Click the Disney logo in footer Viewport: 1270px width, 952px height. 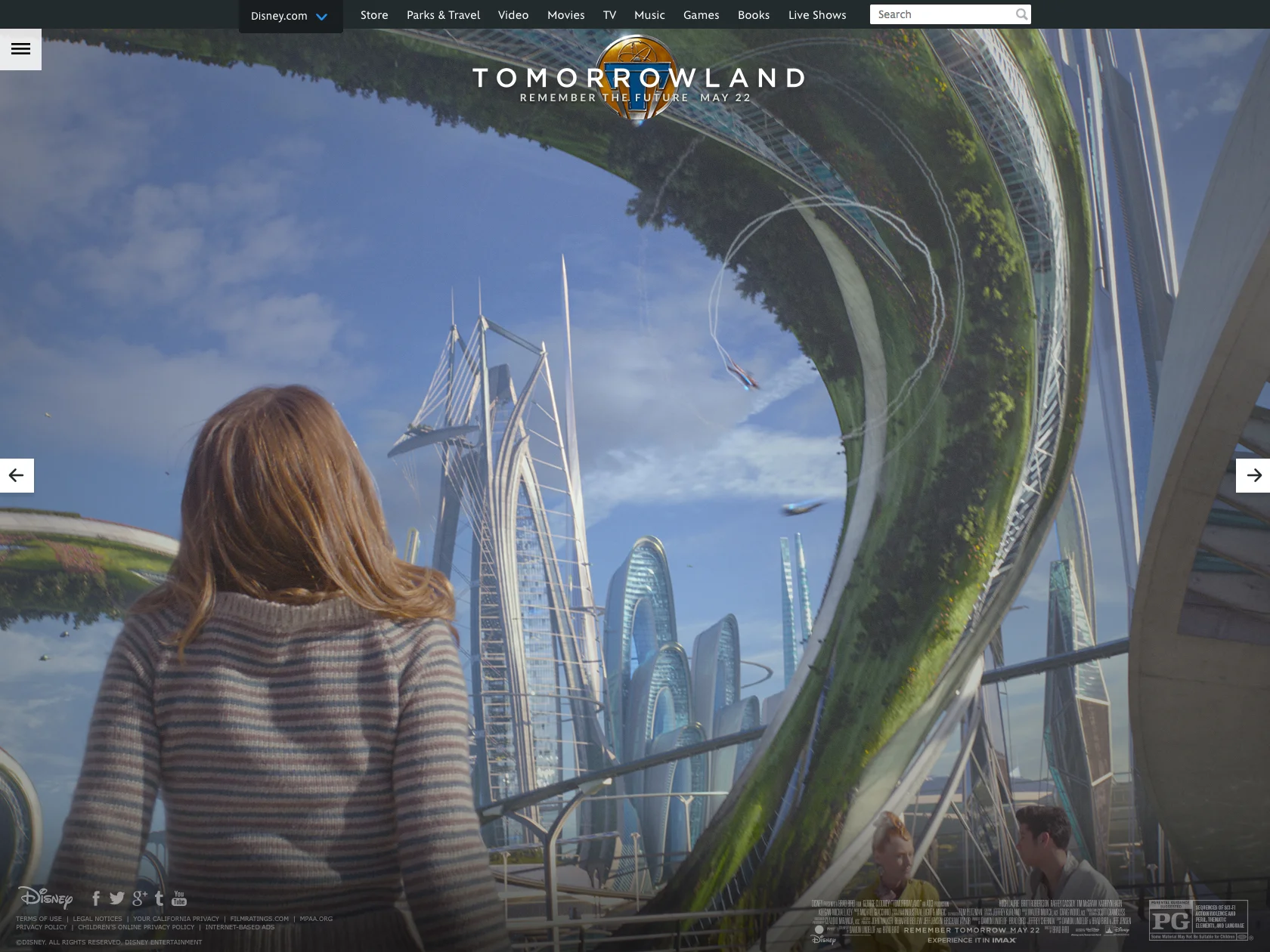point(46,897)
